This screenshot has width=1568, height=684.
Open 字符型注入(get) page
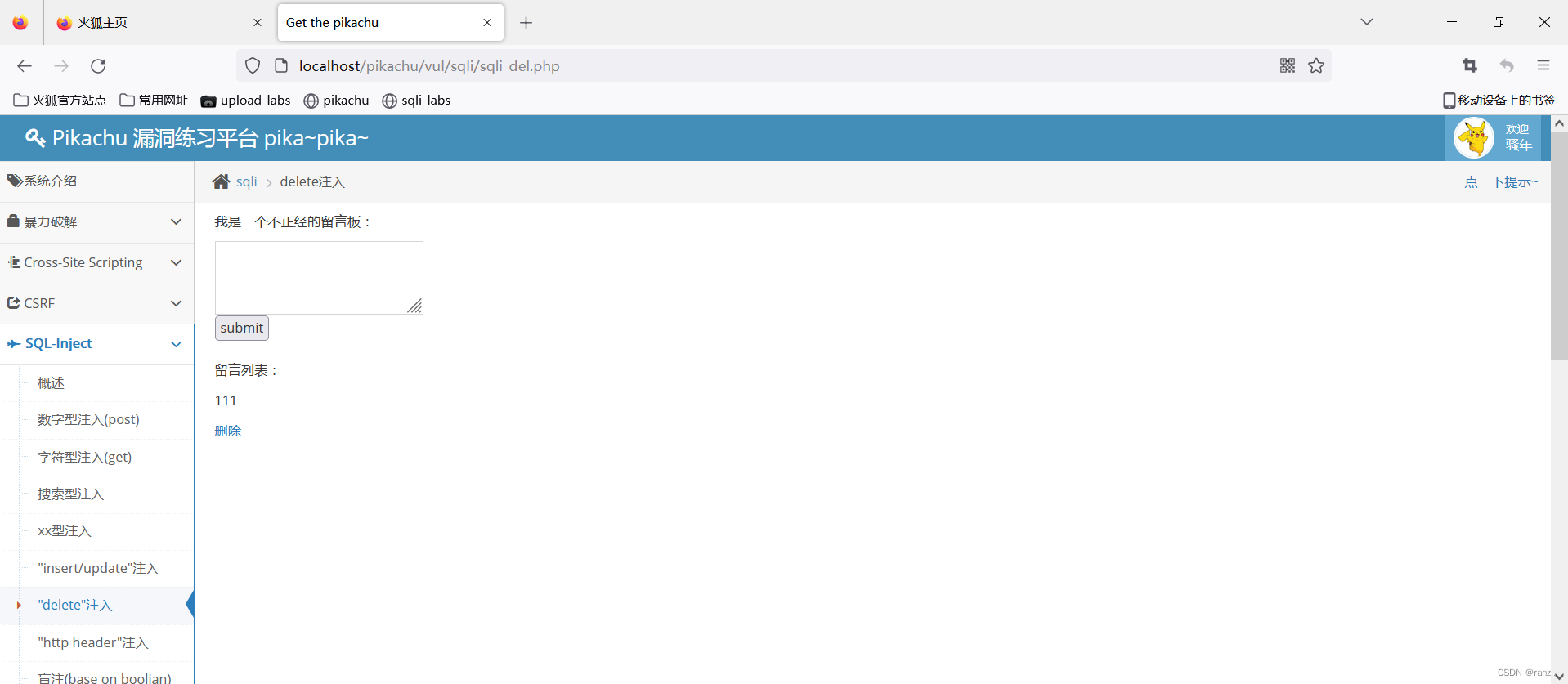click(x=84, y=458)
